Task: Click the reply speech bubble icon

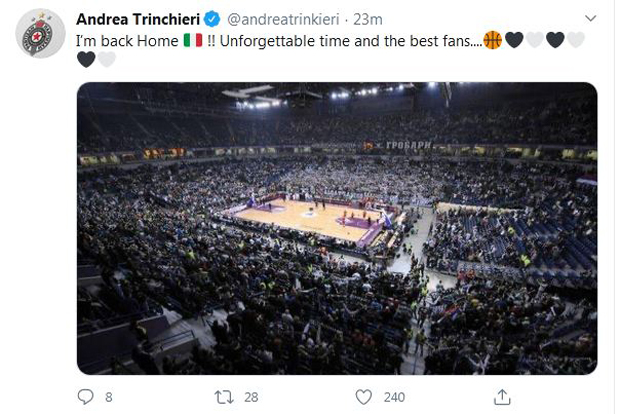Action: (85, 396)
